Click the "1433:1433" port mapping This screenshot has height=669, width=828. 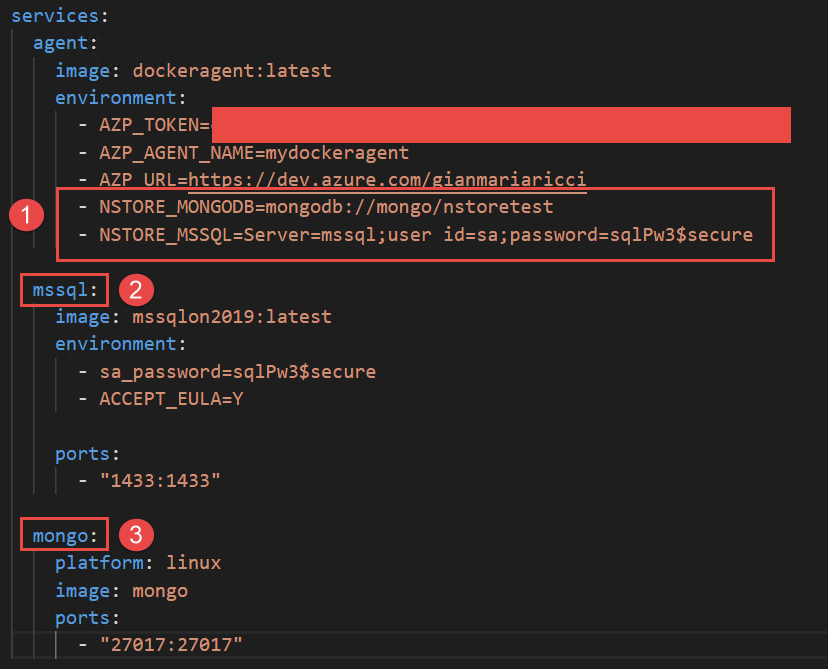coord(159,481)
